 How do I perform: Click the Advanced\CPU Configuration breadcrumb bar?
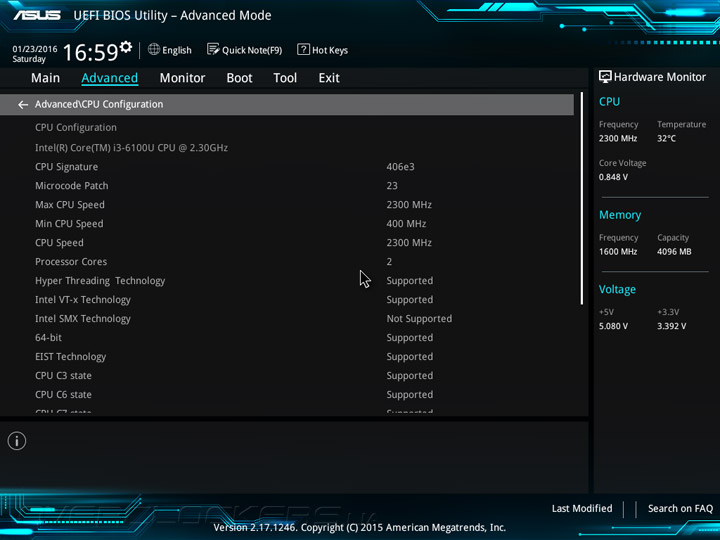tap(287, 104)
